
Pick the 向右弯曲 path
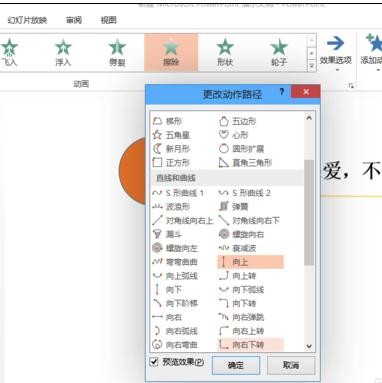[x=175, y=345]
